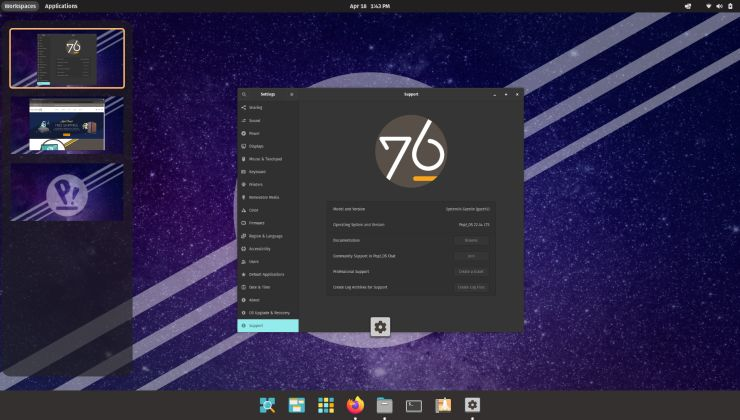The image size is (740, 420).
Task: Open the Files manager dock icon
Action: coord(385,405)
